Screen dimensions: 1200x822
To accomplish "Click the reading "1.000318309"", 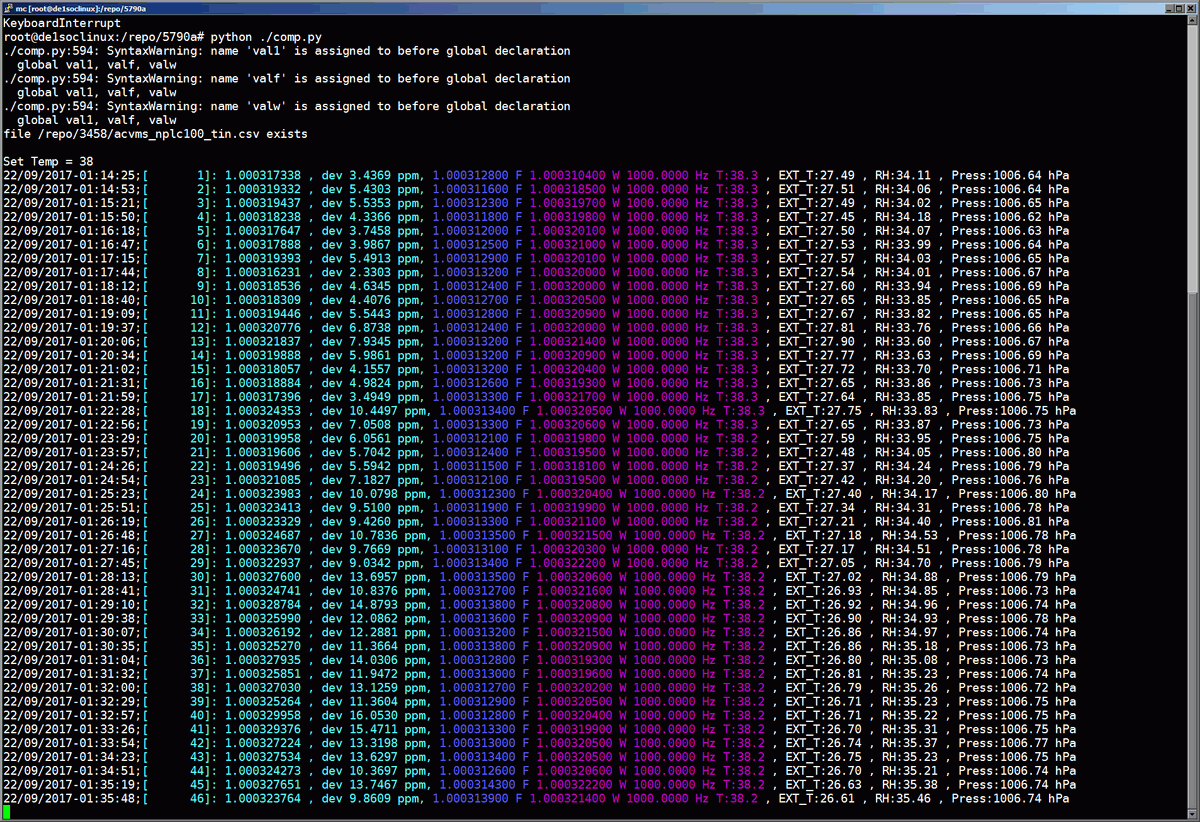I will (262, 302).
